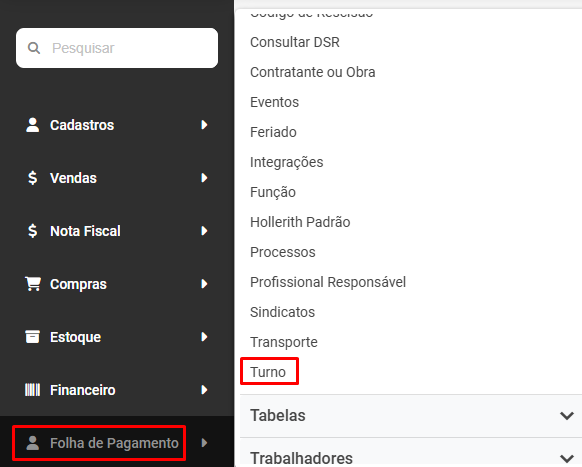Open the Turno menu entry
The image size is (582, 467).
[268, 372]
